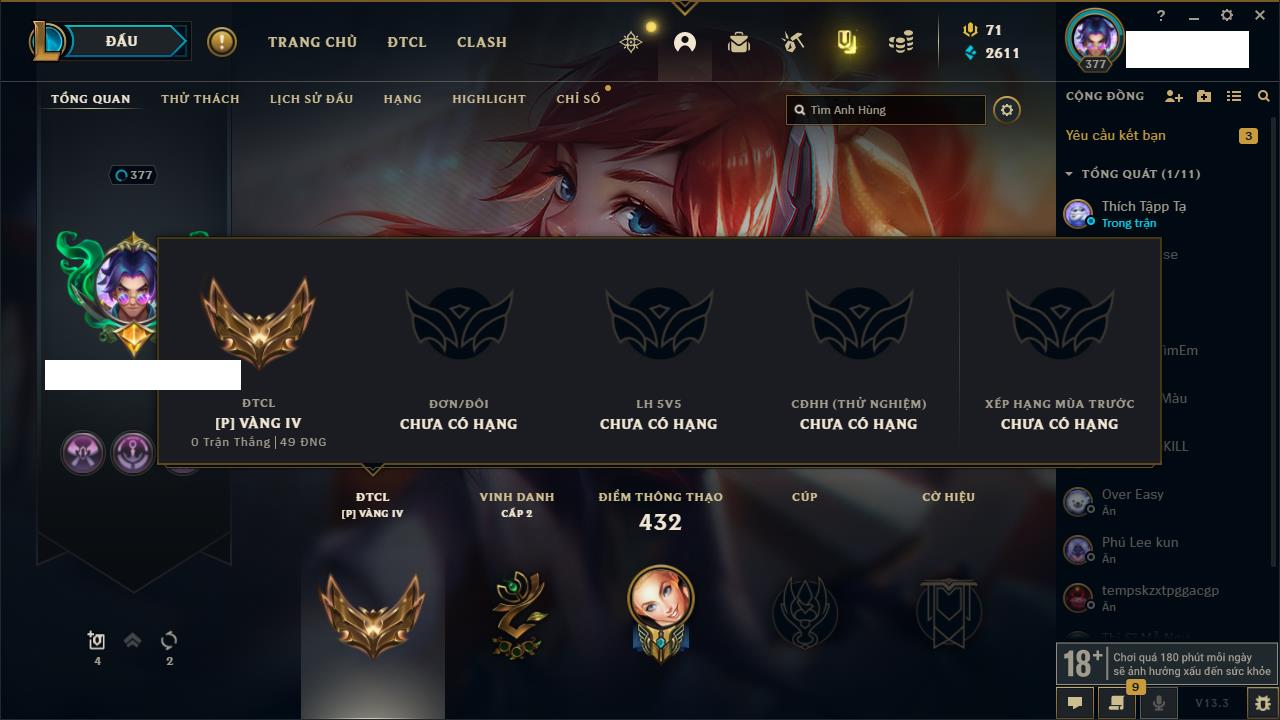The image size is (1280, 720).
Task: Open the Crafting hammer icon
Action: (x=793, y=42)
